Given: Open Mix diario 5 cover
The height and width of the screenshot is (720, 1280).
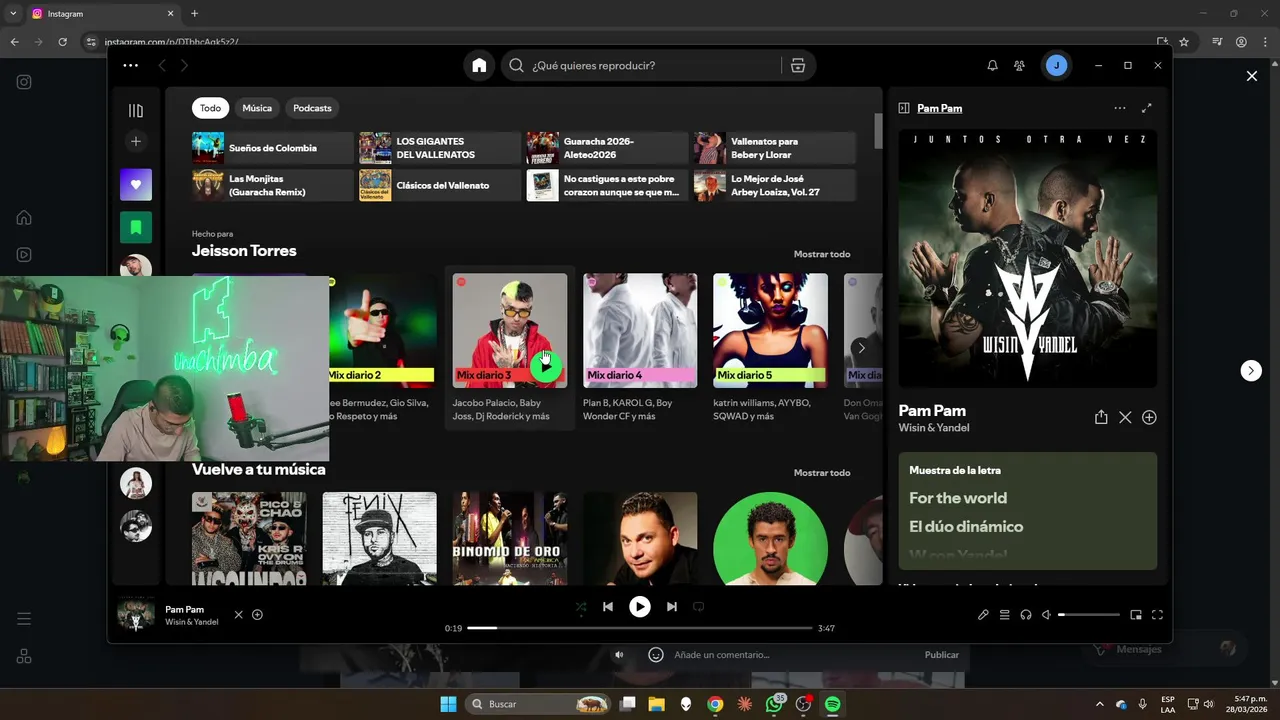Looking at the screenshot, I should (x=770, y=331).
